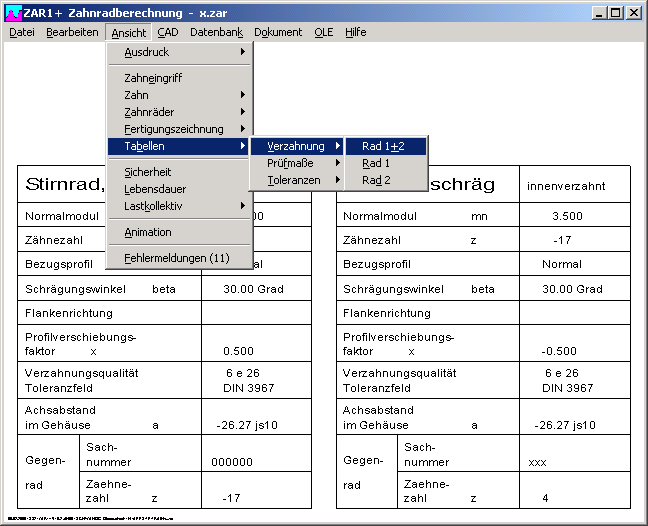Open the OLE menu
This screenshot has height=526, width=648.
click(x=323, y=32)
